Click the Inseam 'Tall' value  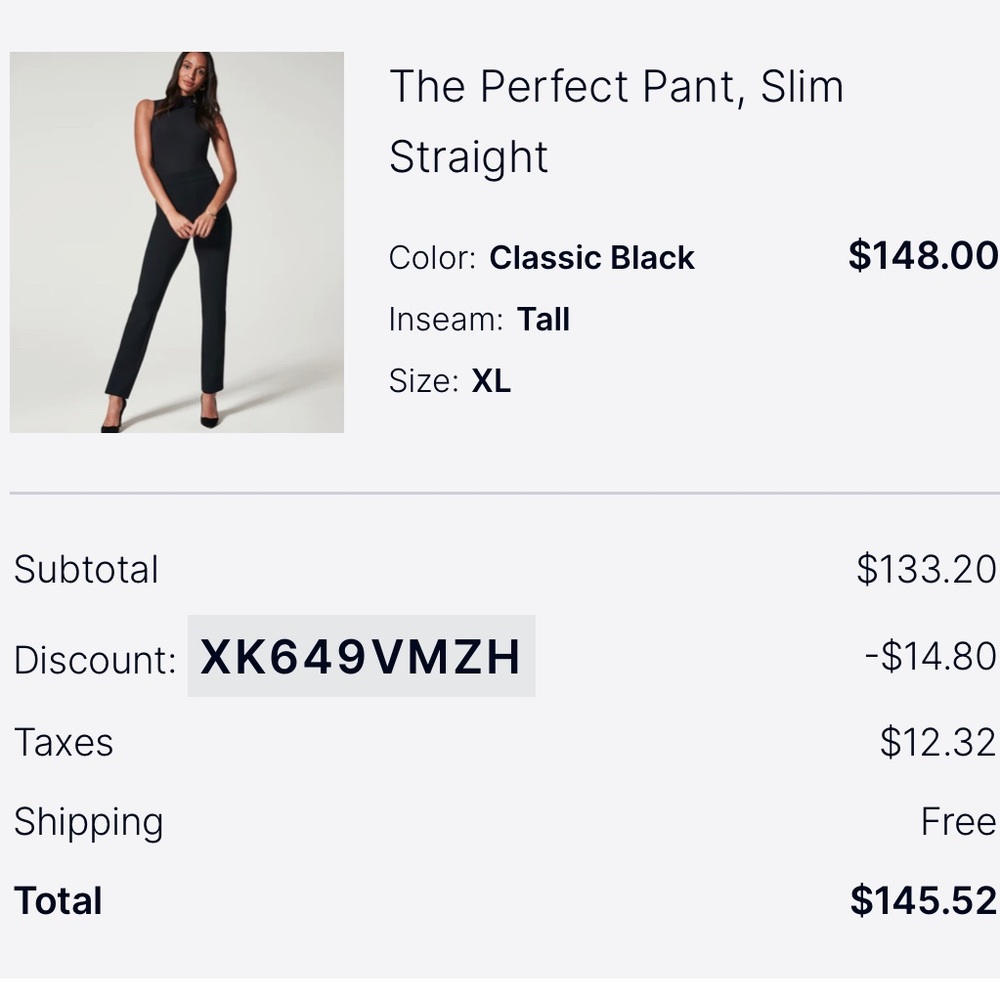coord(542,319)
